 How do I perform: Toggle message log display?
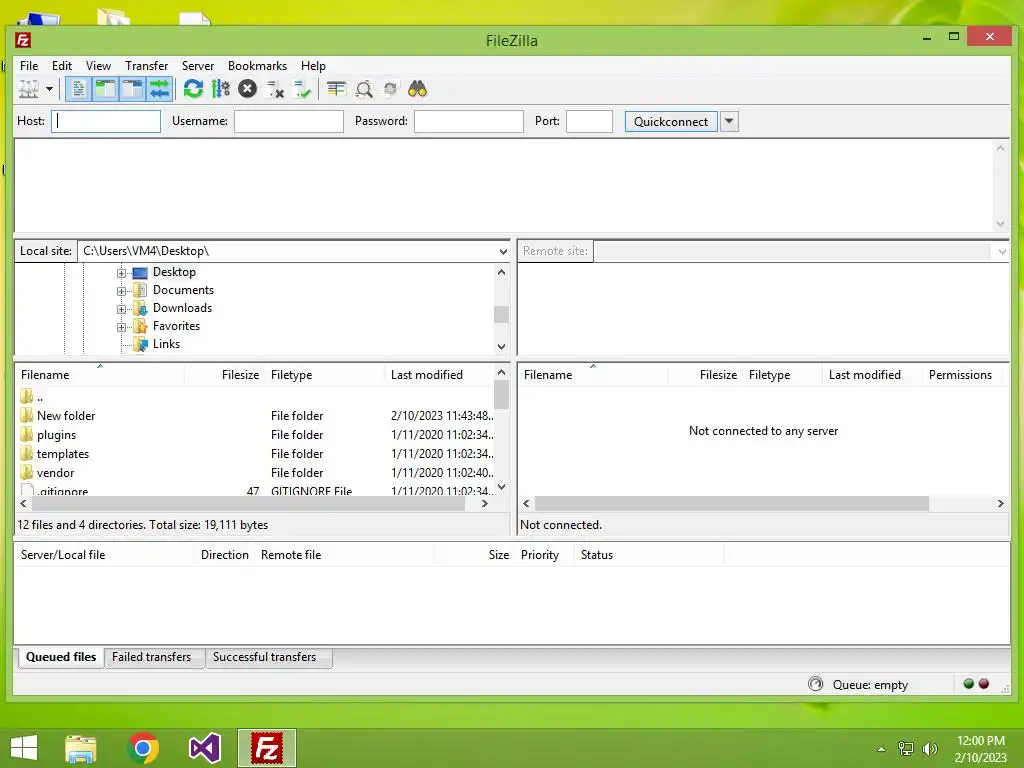coord(78,89)
